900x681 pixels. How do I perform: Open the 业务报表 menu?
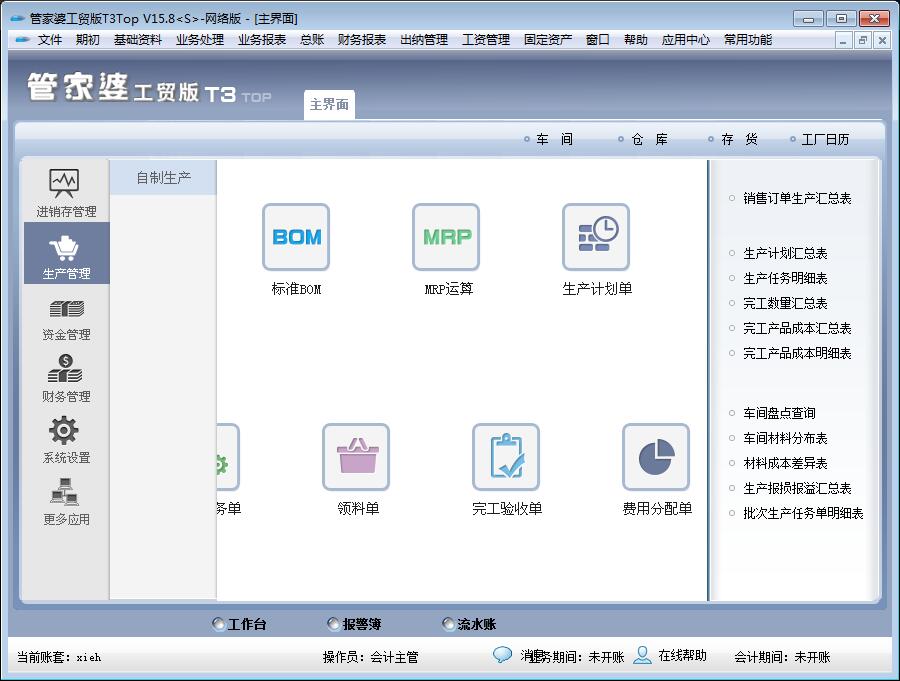[261, 40]
